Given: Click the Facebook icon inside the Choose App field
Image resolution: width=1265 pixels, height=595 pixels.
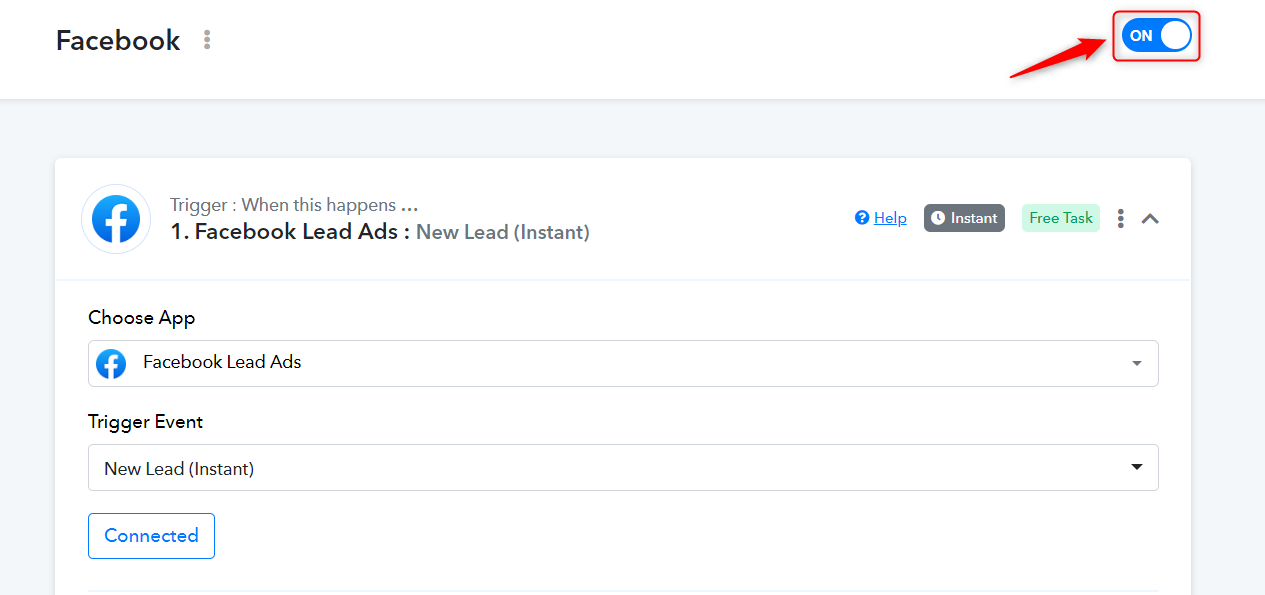Looking at the screenshot, I should (111, 363).
